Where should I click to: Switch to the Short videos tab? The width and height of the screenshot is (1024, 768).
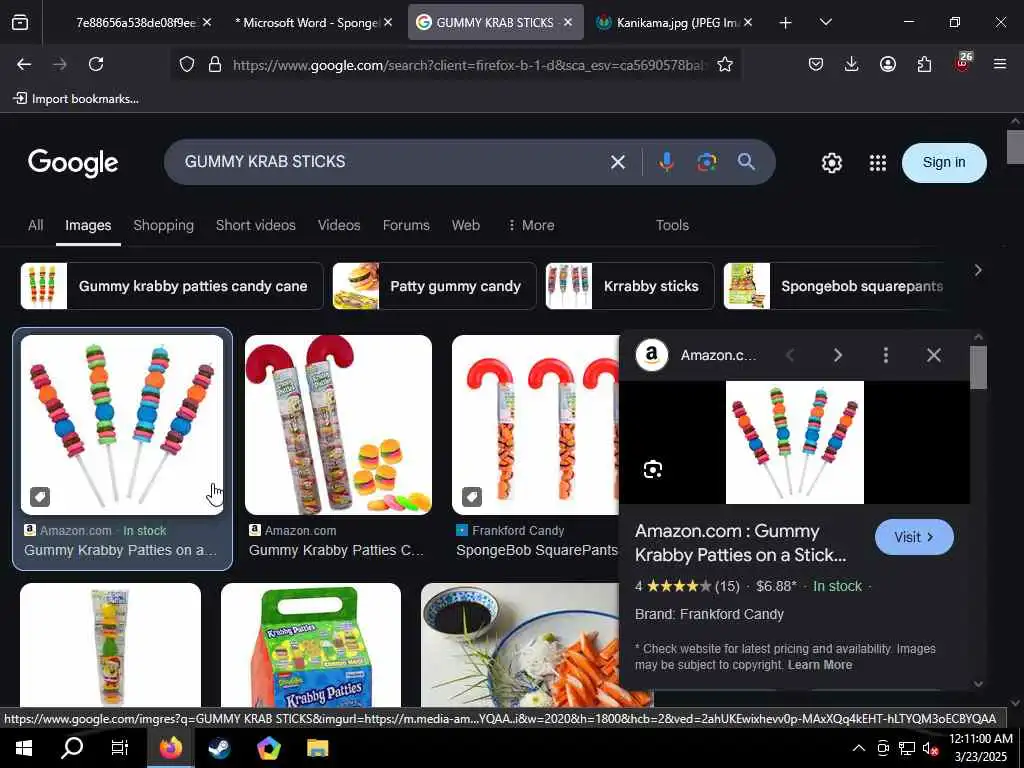[x=255, y=225]
